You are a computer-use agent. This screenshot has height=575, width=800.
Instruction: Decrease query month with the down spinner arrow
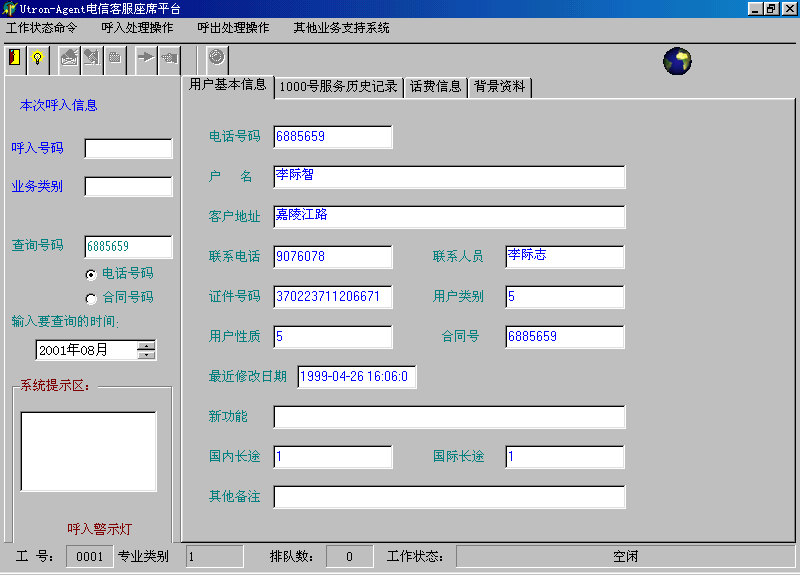click(147, 355)
